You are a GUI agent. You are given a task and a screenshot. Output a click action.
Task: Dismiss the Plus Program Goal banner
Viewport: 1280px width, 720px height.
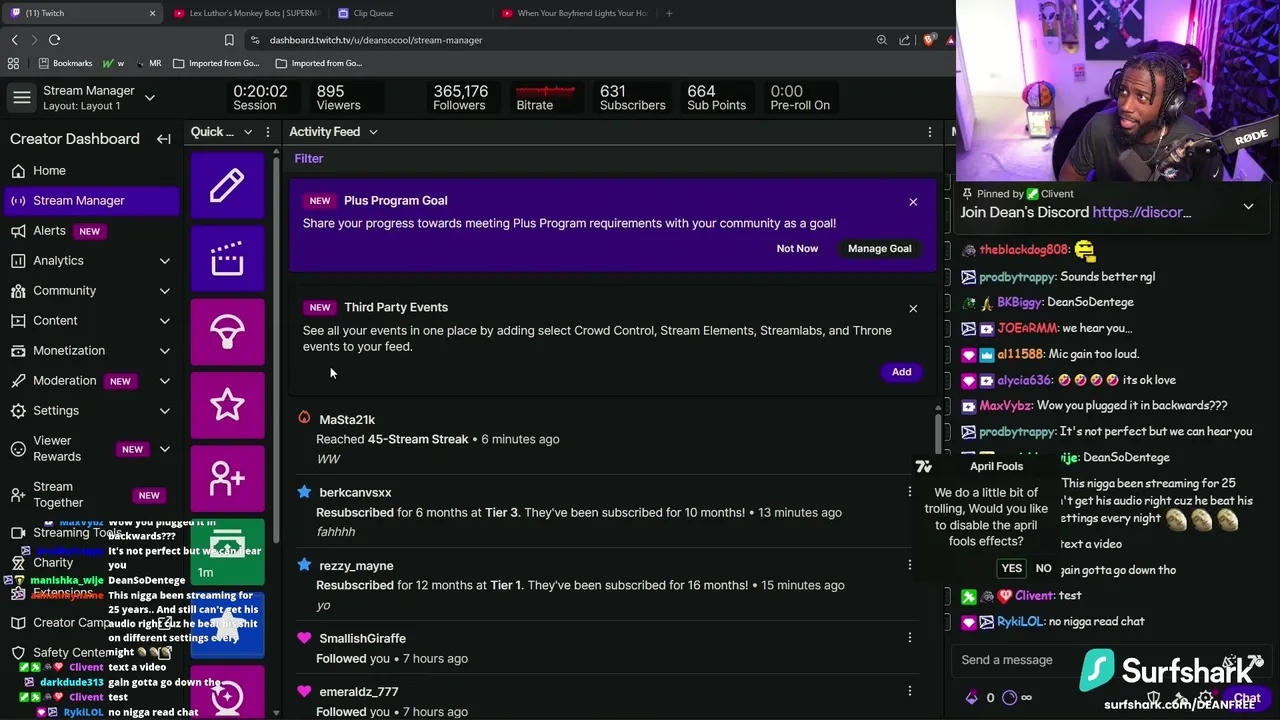[x=913, y=202]
